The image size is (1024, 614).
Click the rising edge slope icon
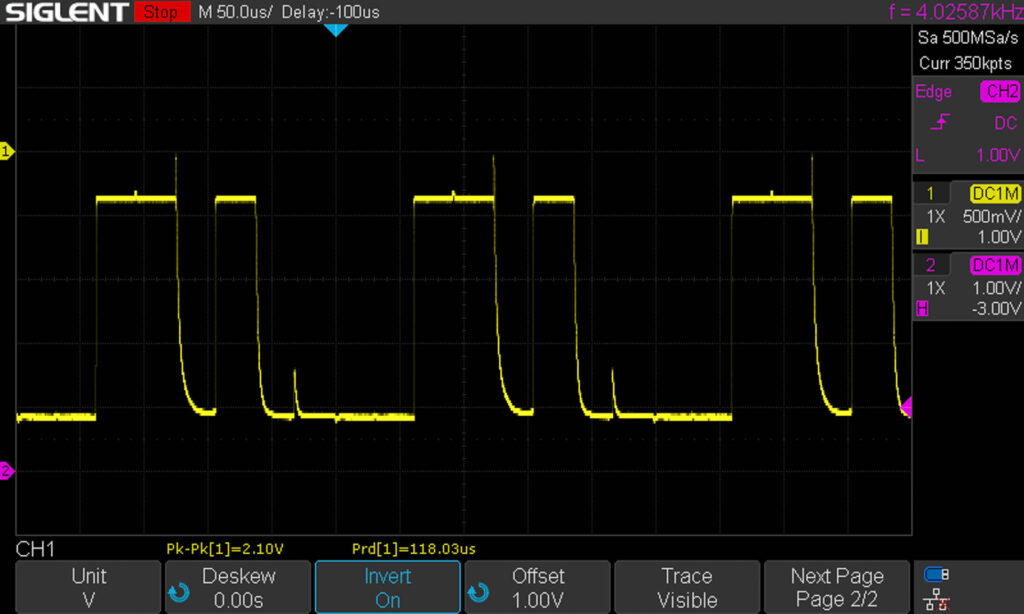[x=940, y=122]
